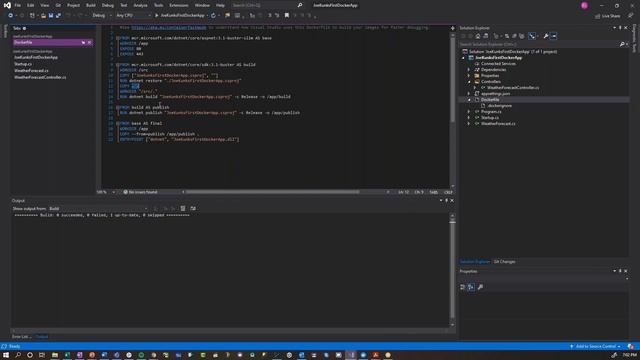Open File Explorer from taskbar

[55, 355]
